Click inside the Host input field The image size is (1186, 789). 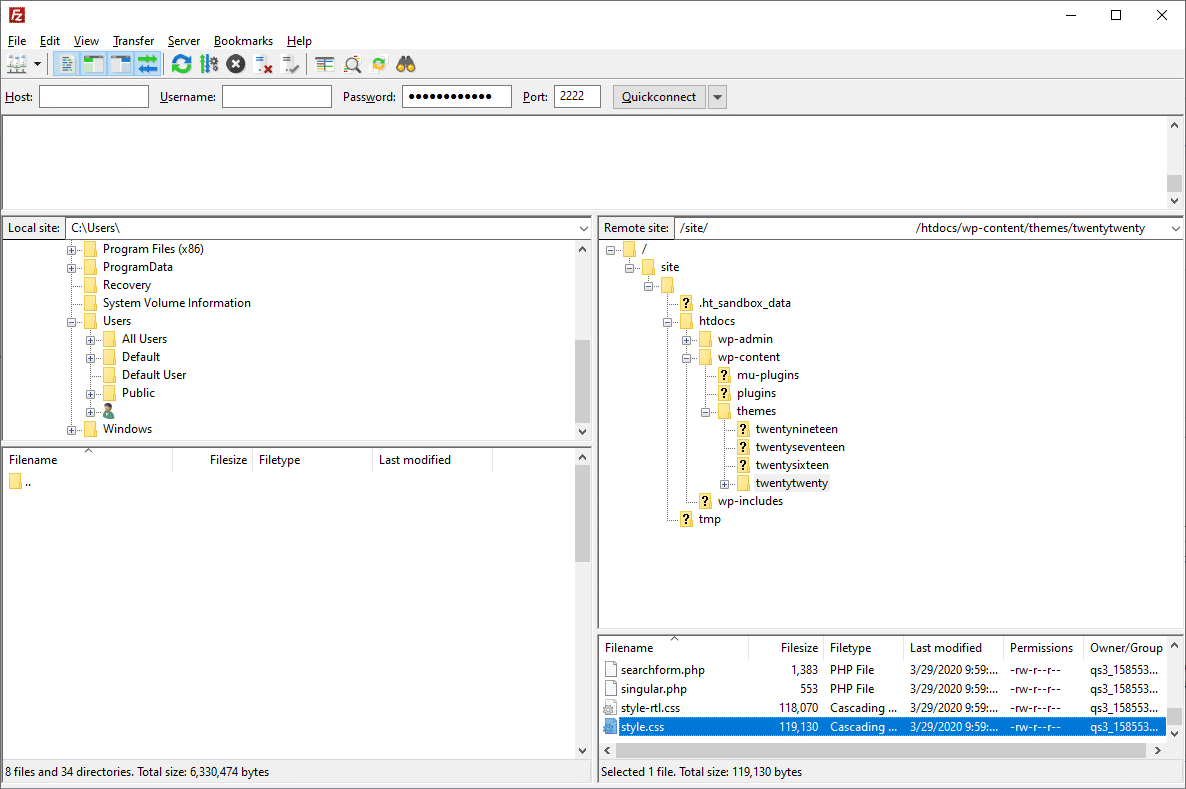tap(93, 96)
